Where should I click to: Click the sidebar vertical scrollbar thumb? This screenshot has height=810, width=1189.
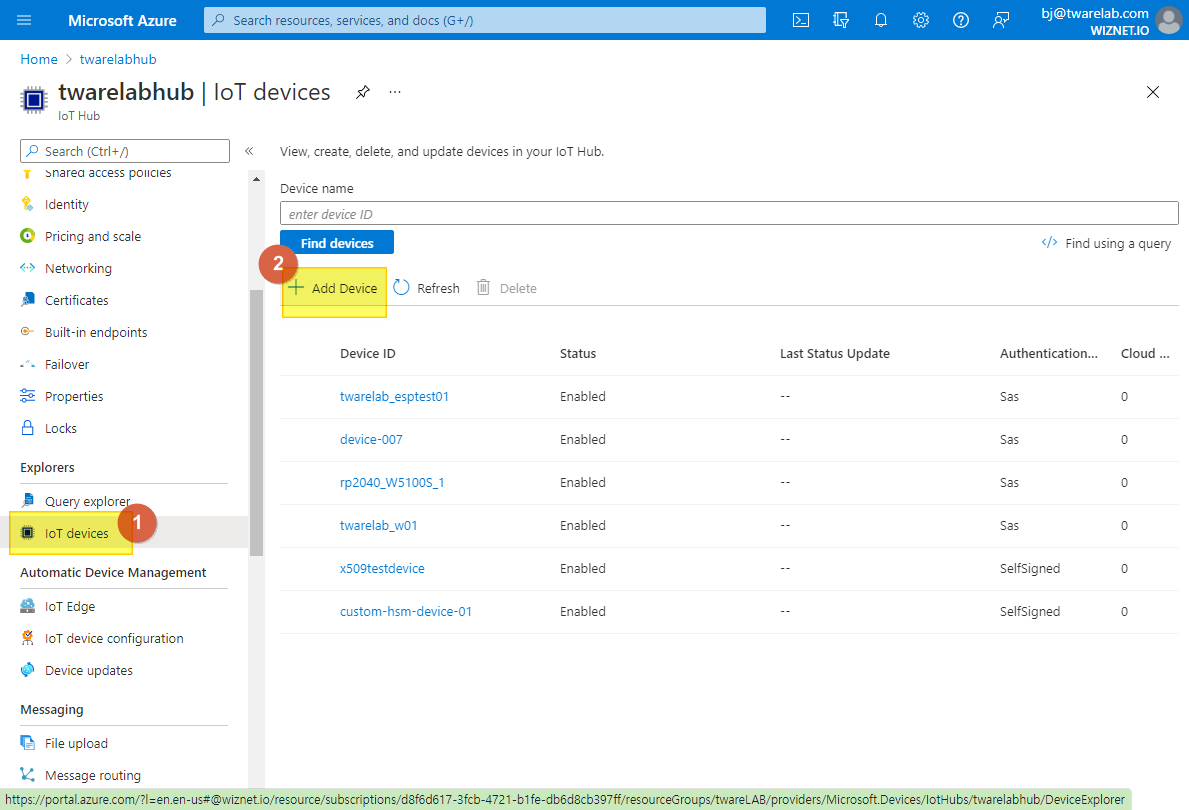[x=256, y=422]
